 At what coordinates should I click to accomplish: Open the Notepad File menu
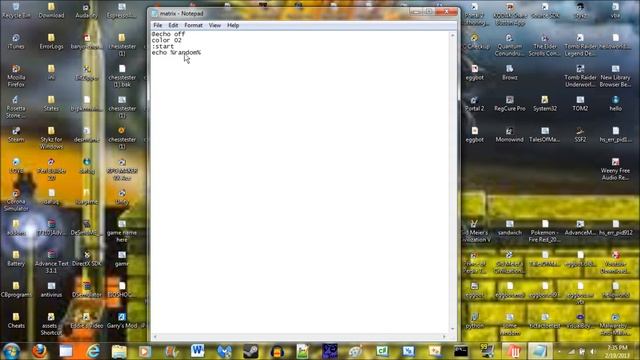158,25
